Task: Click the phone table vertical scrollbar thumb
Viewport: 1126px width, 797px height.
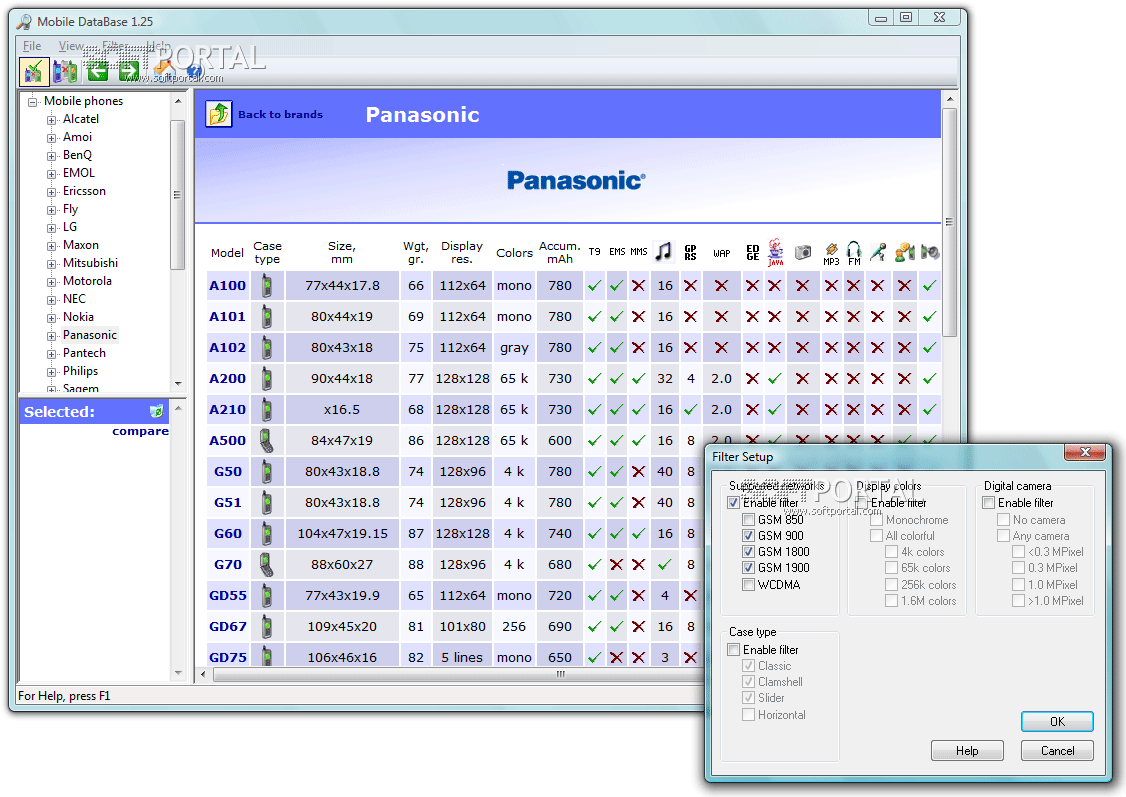Action: 949,222
